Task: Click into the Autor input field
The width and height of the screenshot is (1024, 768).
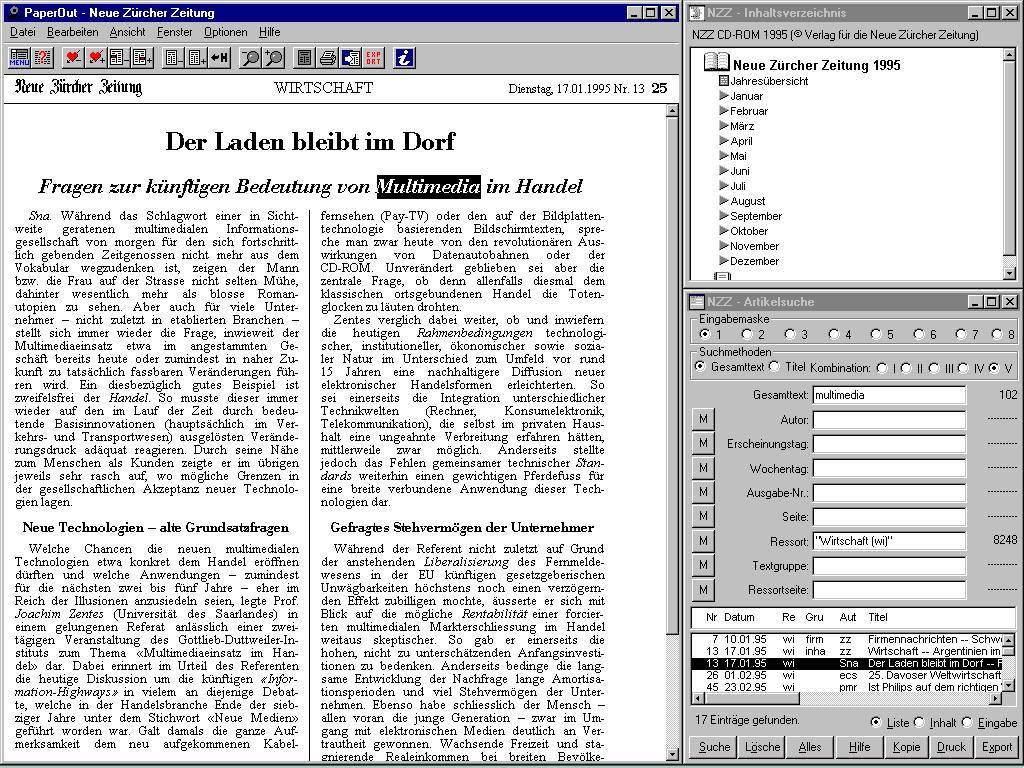Action: click(x=889, y=419)
